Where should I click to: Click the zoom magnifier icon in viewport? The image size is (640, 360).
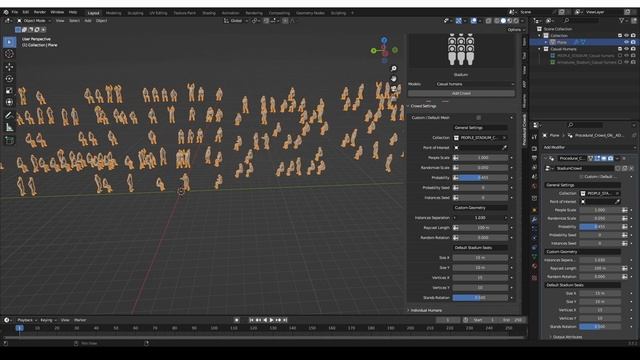393,69
